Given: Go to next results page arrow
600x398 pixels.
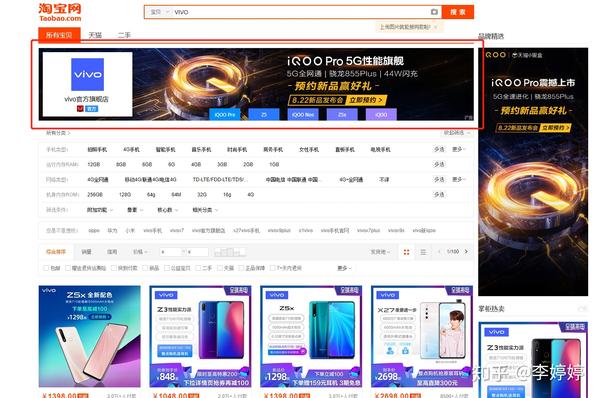Looking at the screenshot, I should coord(466,251).
